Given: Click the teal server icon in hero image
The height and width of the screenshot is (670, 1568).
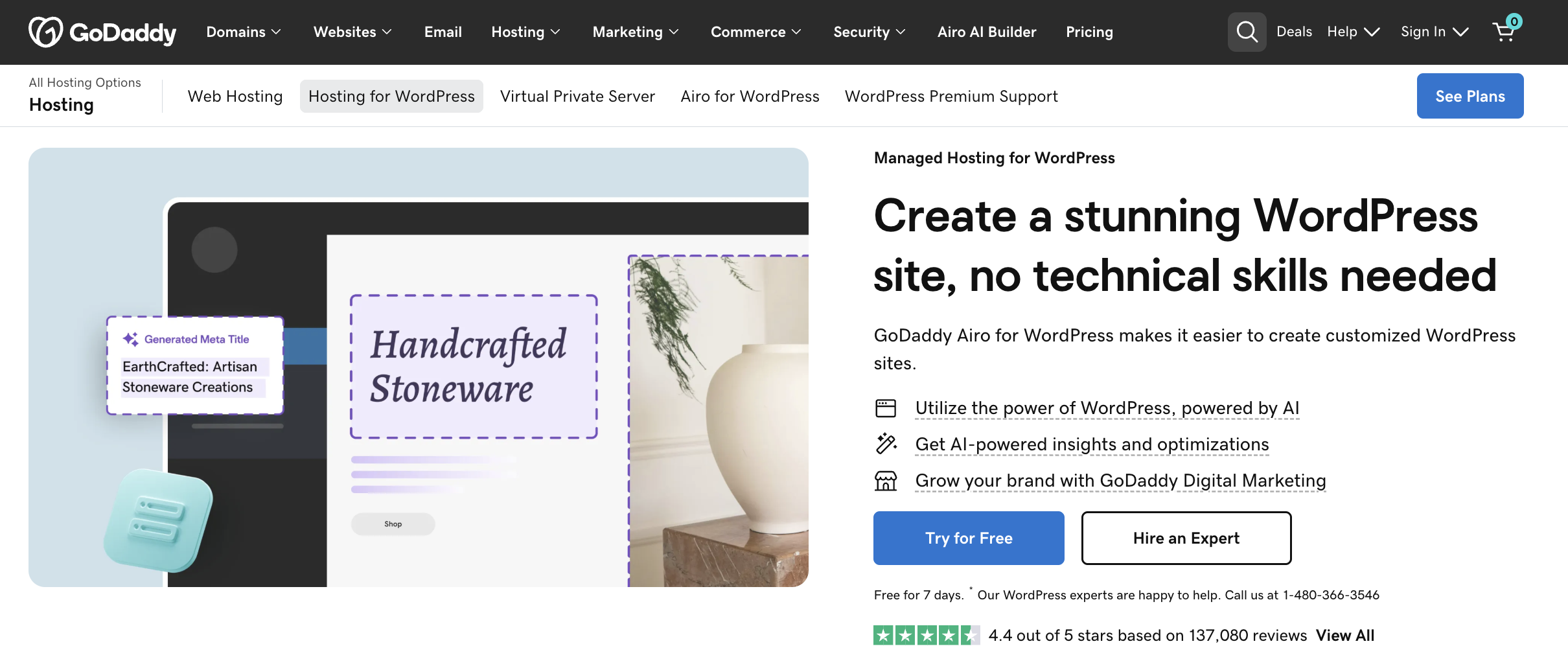Looking at the screenshot, I should tap(159, 520).
